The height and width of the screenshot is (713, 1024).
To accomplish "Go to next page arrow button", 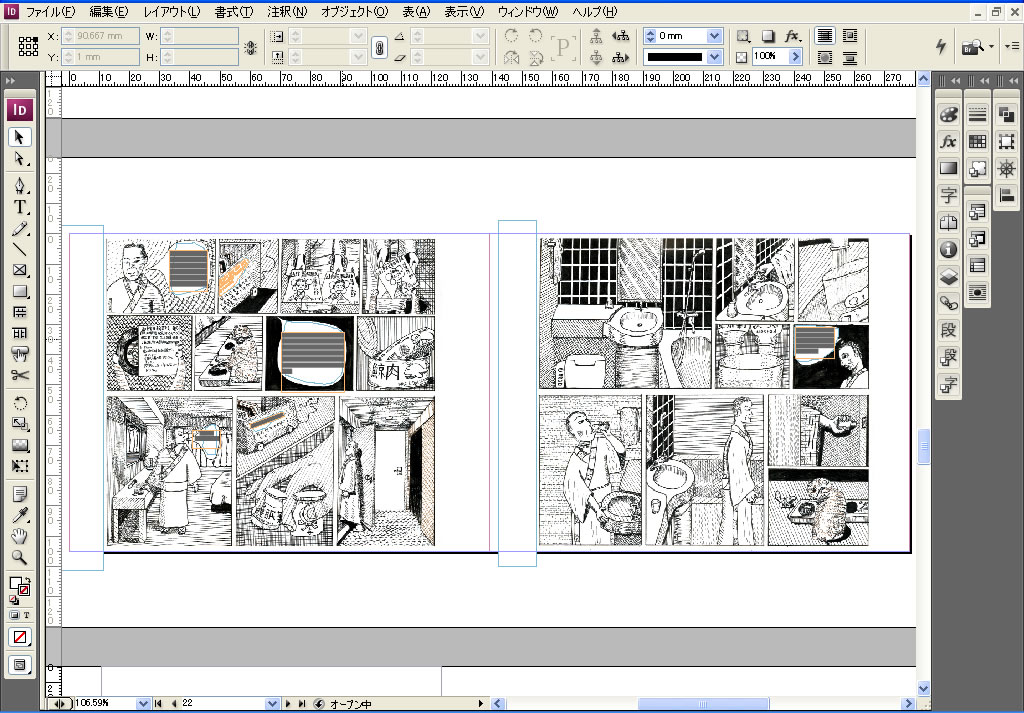I will point(288,704).
